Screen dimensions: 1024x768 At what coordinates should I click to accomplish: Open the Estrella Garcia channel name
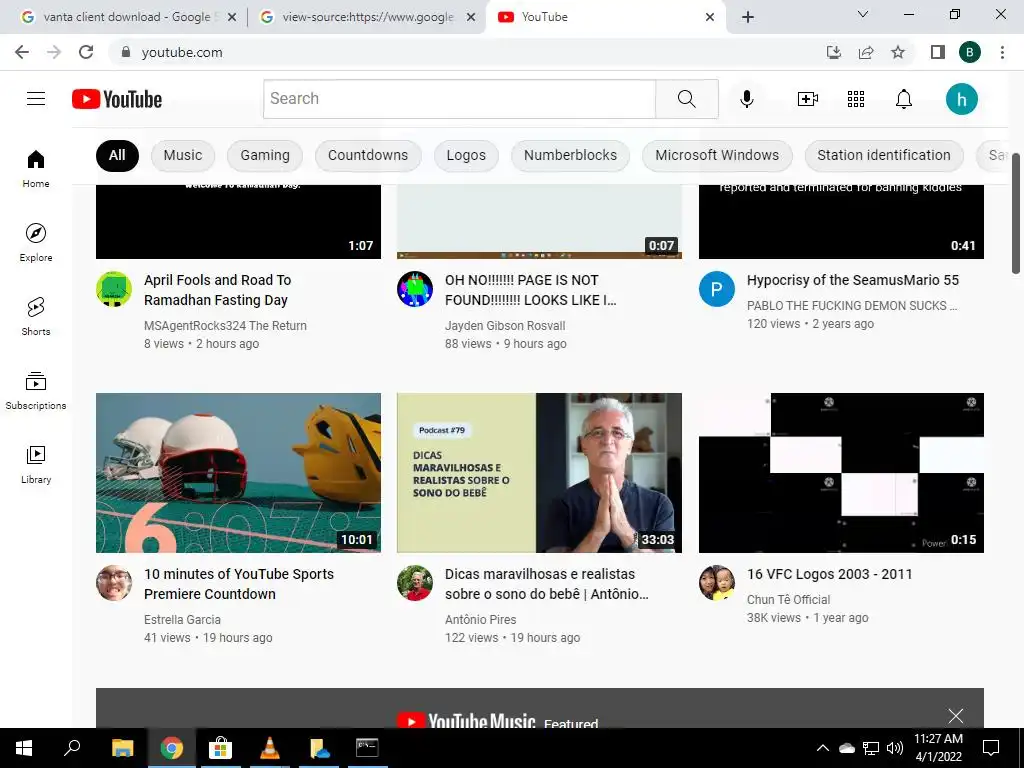(182, 619)
